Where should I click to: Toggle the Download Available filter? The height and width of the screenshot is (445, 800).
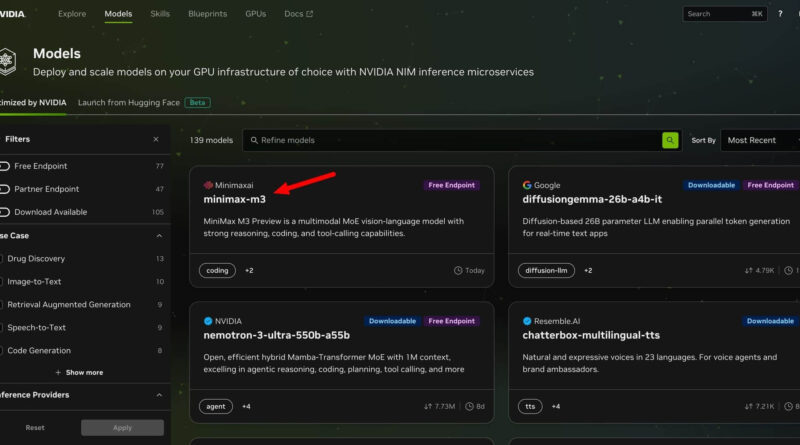tap(5, 212)
